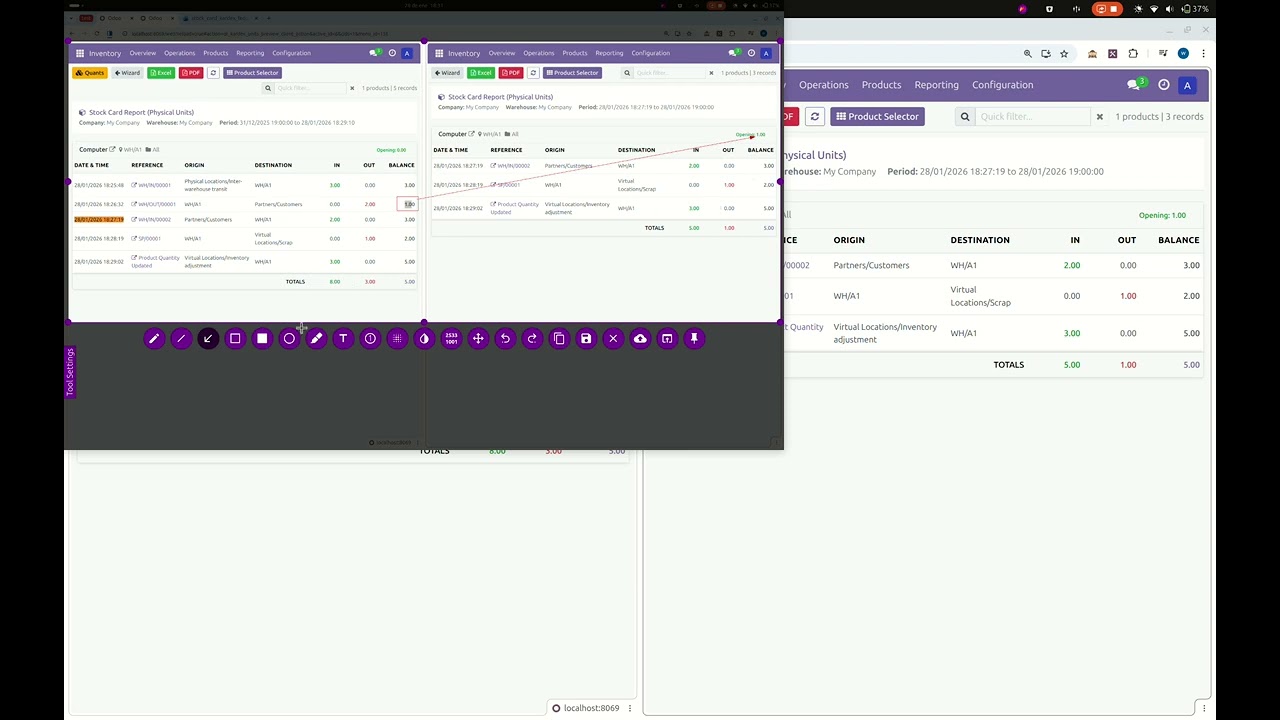Pick the Marker highlighter tool
The image size is (1280, 720).
(x=316, y=339)
